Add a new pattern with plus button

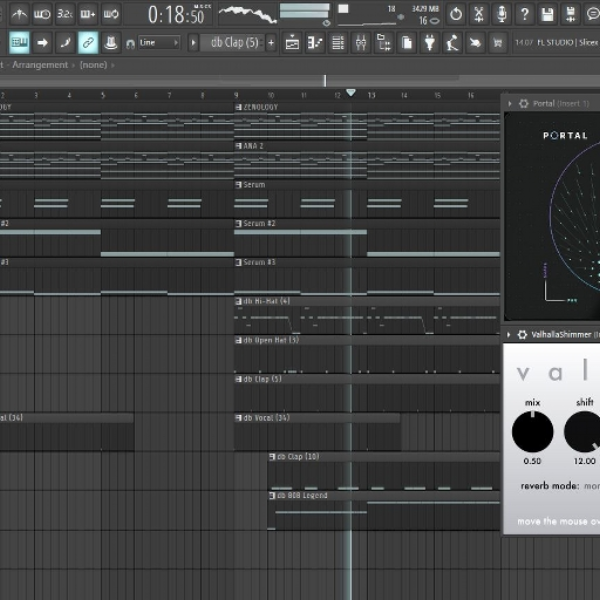coord(271,42)
